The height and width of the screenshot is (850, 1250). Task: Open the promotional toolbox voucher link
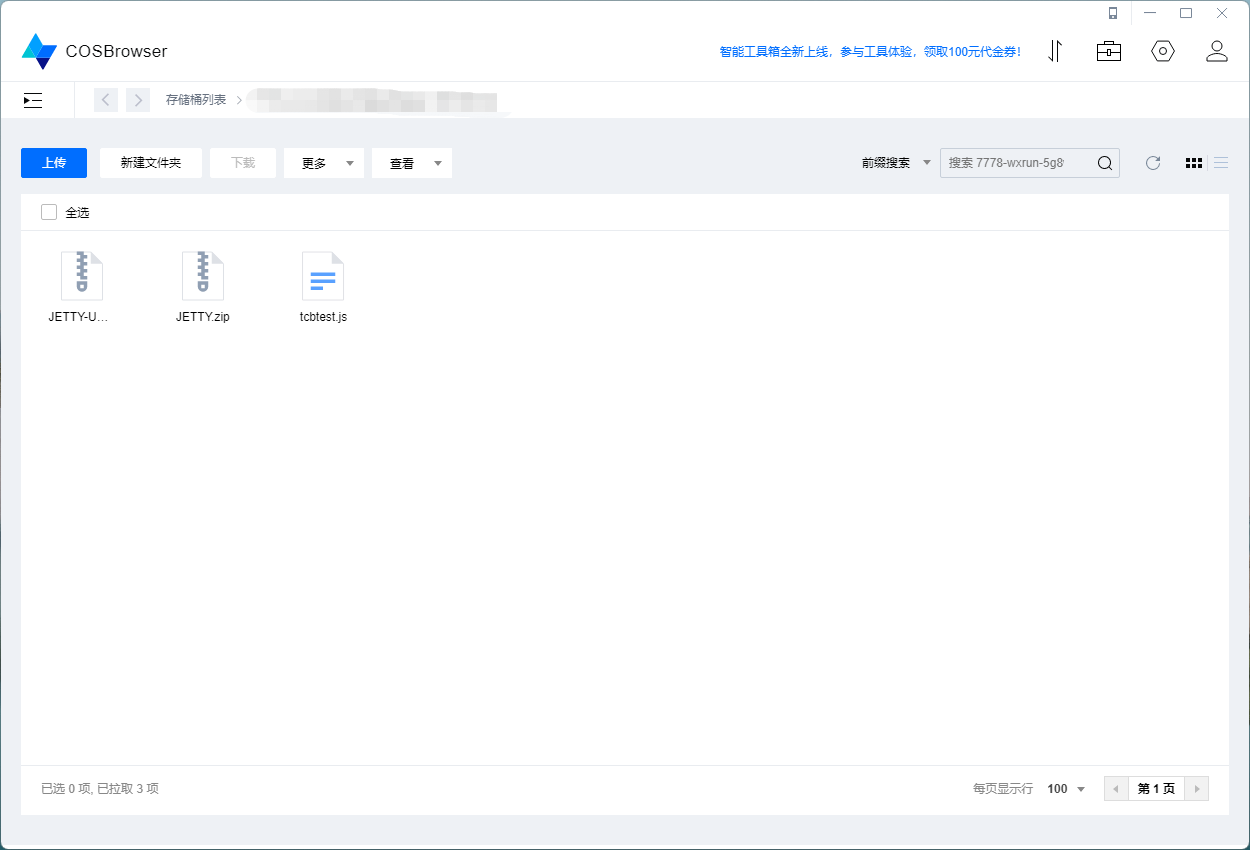[x=870, y=52]
